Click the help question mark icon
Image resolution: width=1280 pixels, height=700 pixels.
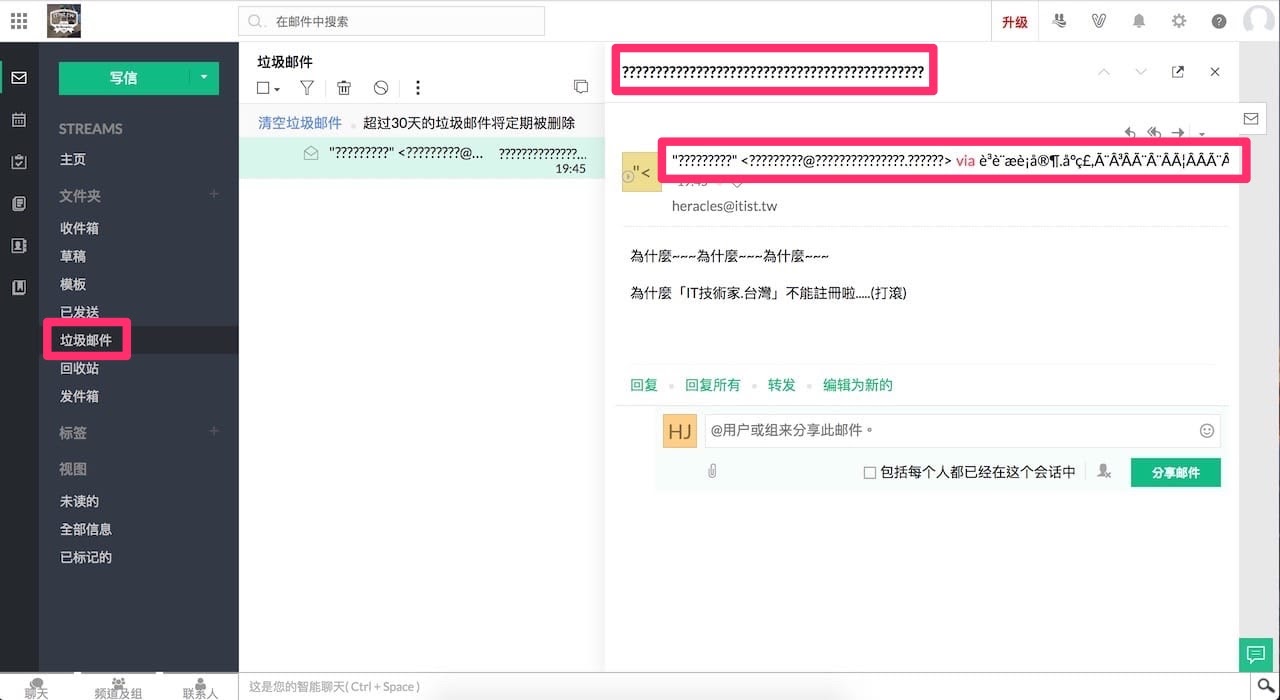(x=1218, y=19)
